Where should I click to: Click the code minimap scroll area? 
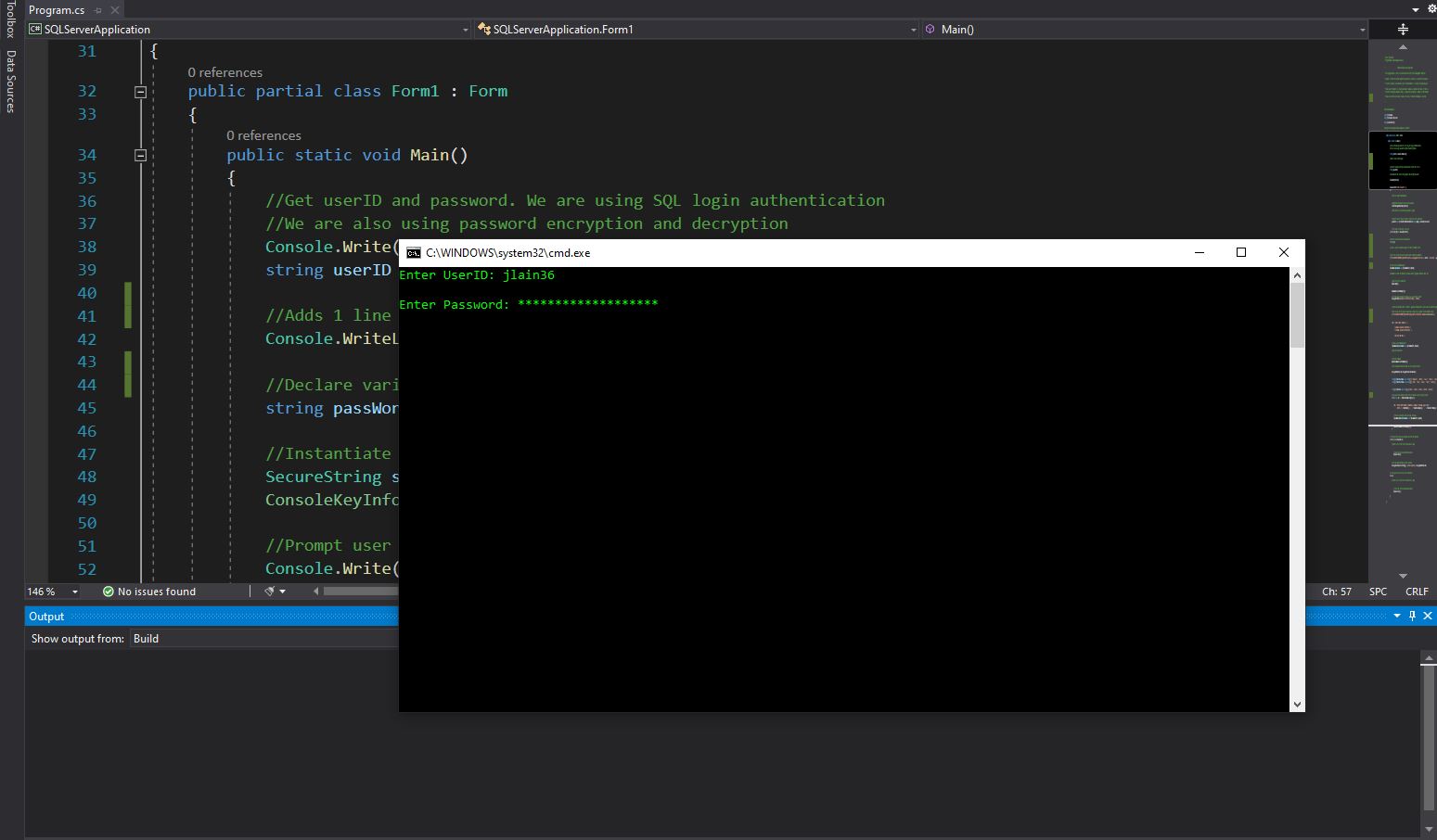point(1403,311)
